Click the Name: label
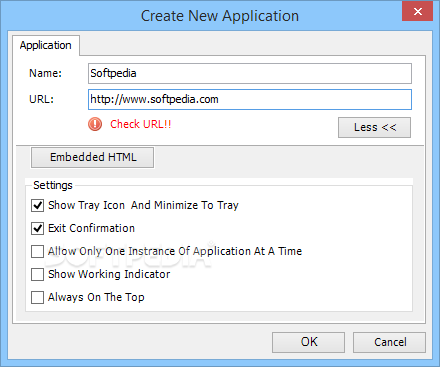The image size is (440, 367). coord(46,73)
